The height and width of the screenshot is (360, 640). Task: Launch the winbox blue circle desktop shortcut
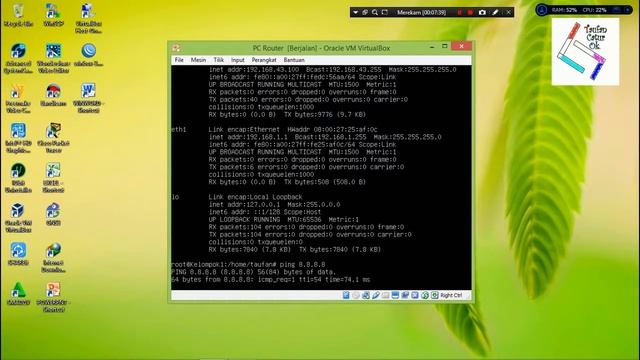(x=89, y=55)
